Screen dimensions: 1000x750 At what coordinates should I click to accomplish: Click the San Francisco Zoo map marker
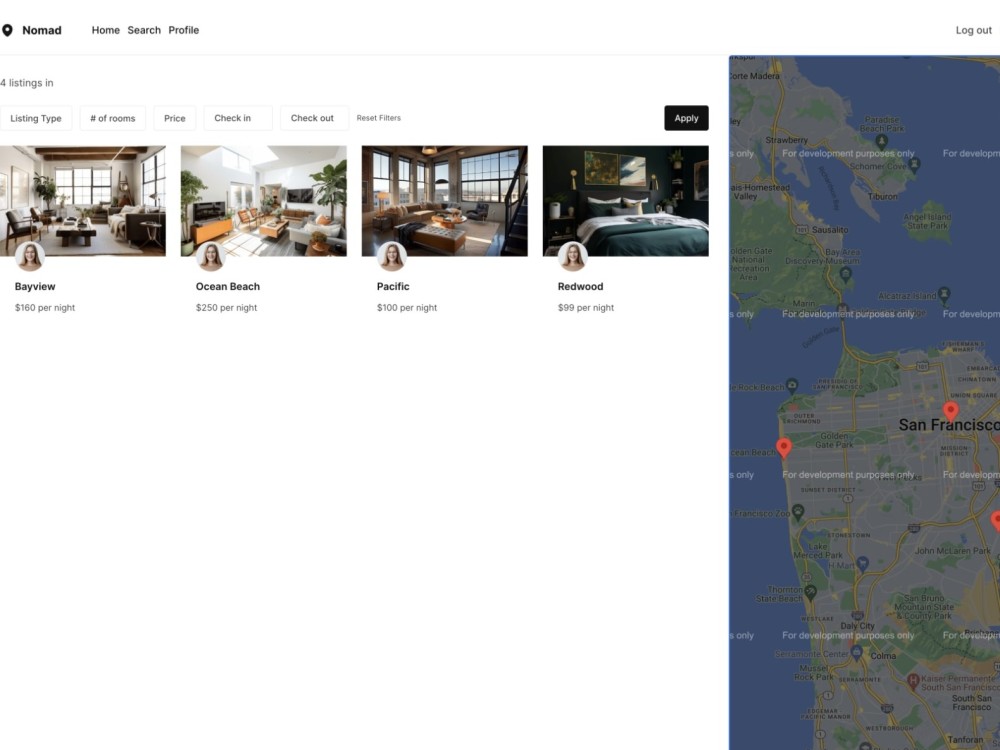[x=798, y=511]
